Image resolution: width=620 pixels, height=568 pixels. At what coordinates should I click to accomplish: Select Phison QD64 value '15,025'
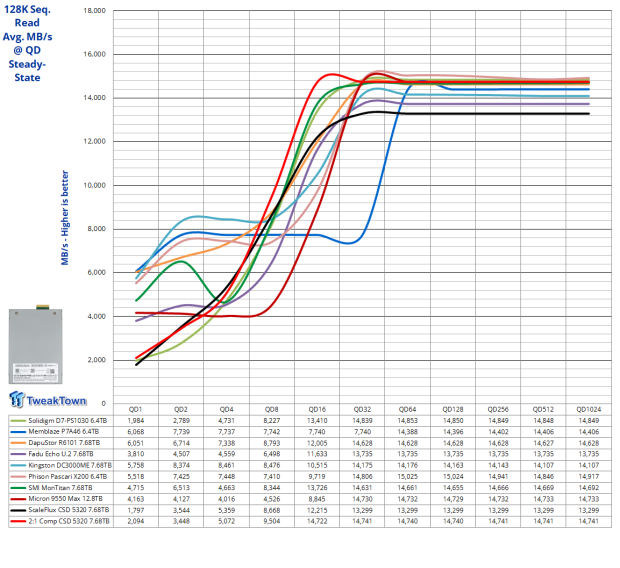point(407,477)
